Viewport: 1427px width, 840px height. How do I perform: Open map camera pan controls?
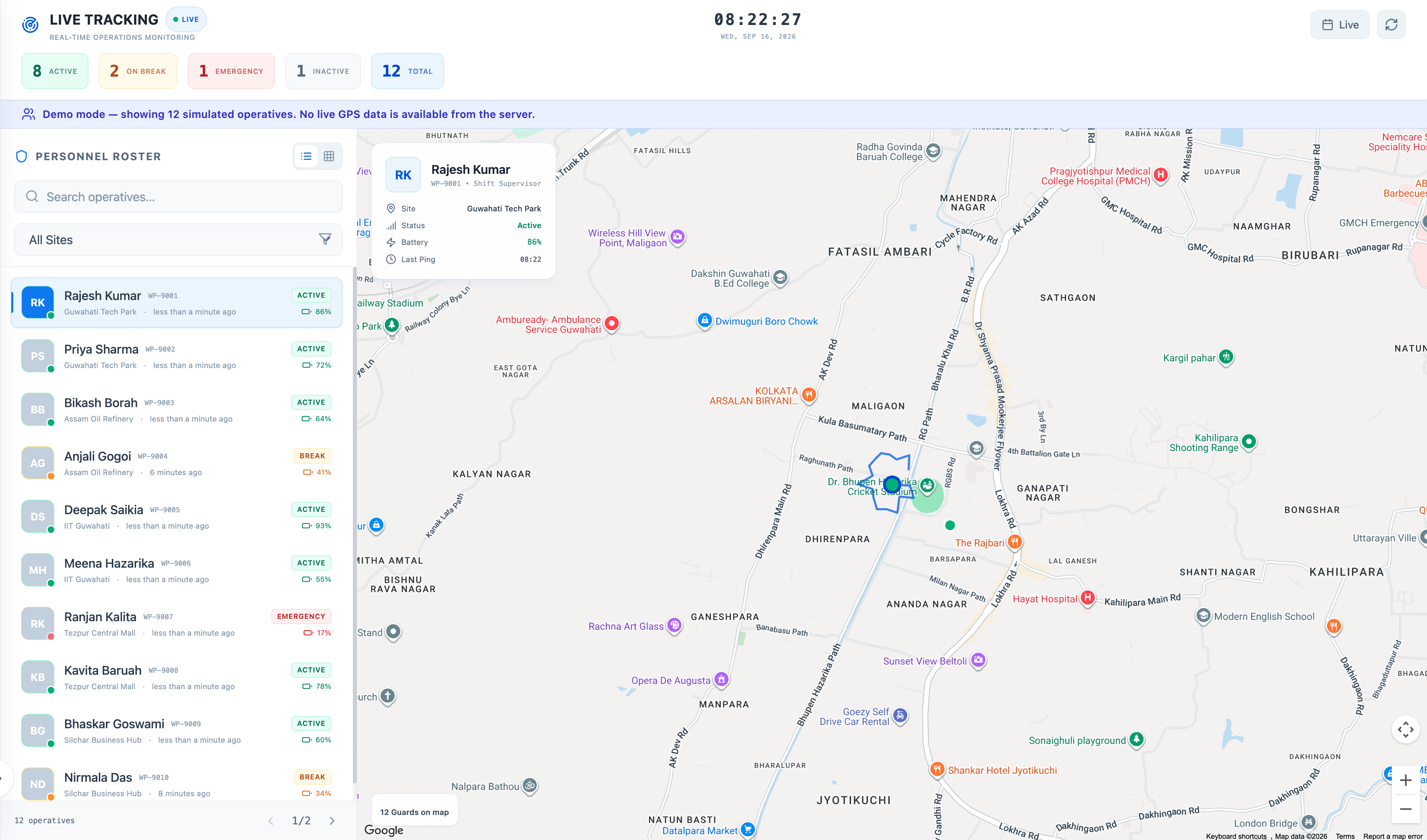(x=1406, y=729)
